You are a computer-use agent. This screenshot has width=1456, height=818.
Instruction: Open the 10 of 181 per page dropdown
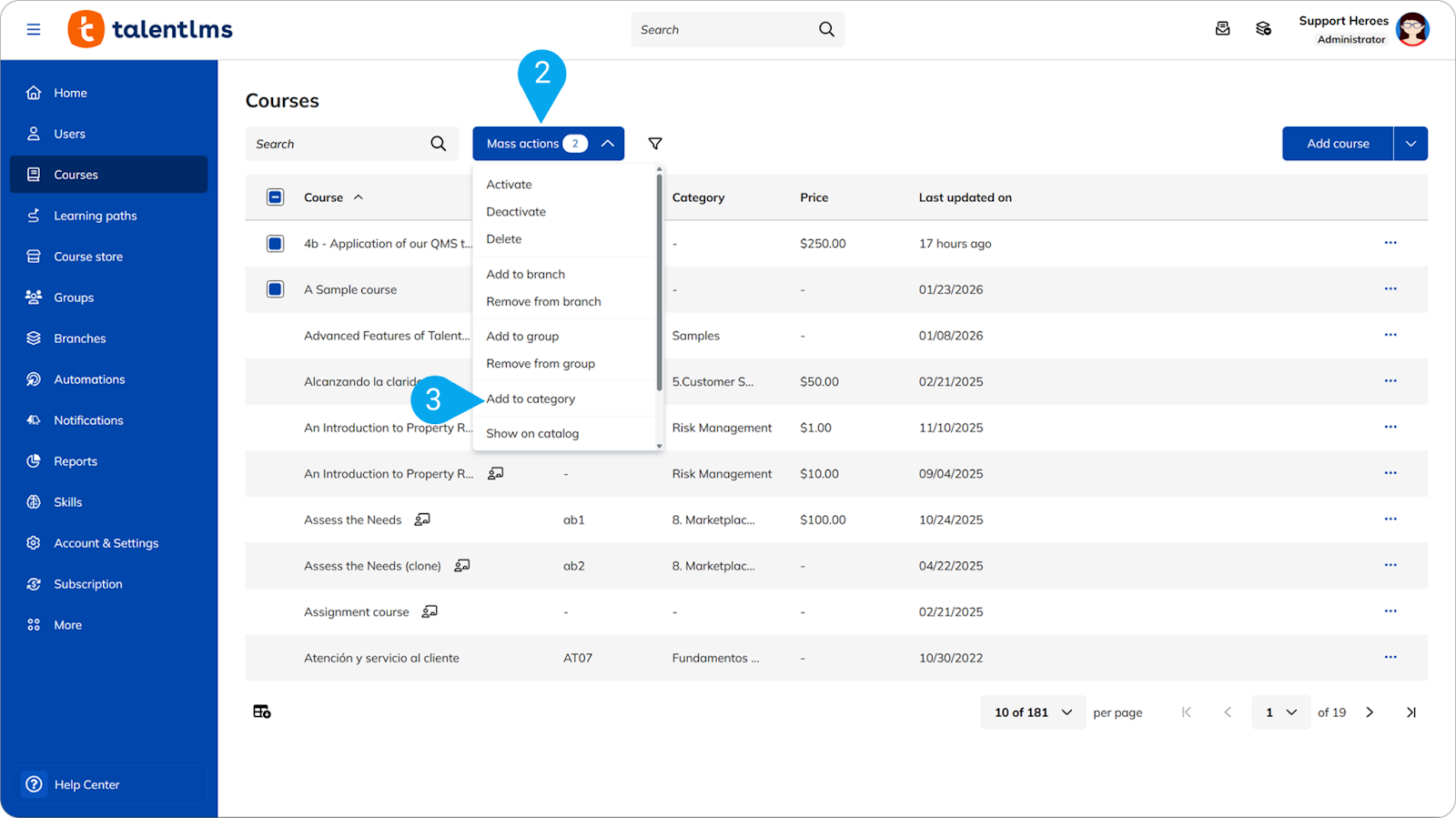coord(1032,712)
